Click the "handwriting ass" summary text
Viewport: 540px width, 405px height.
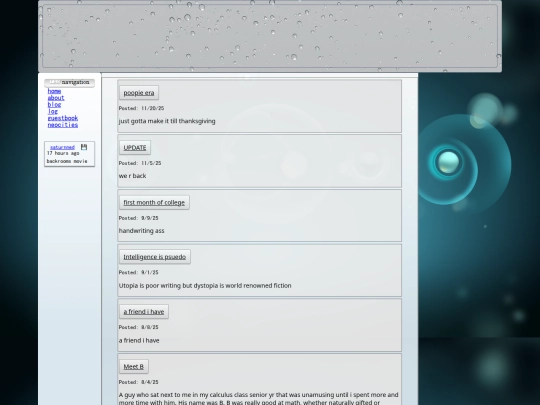[142, 231]
